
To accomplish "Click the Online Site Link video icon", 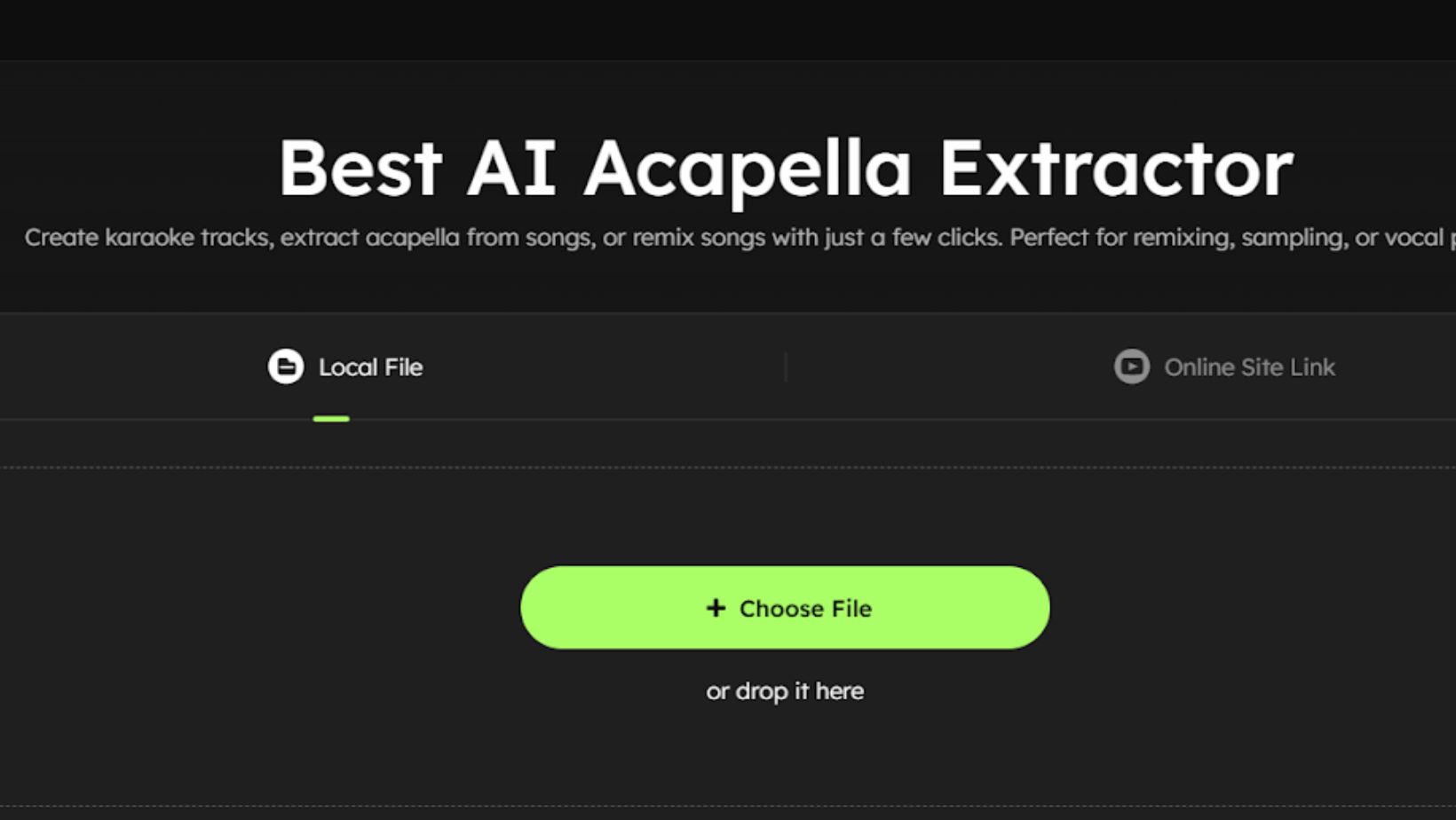I will (1131, 367).
